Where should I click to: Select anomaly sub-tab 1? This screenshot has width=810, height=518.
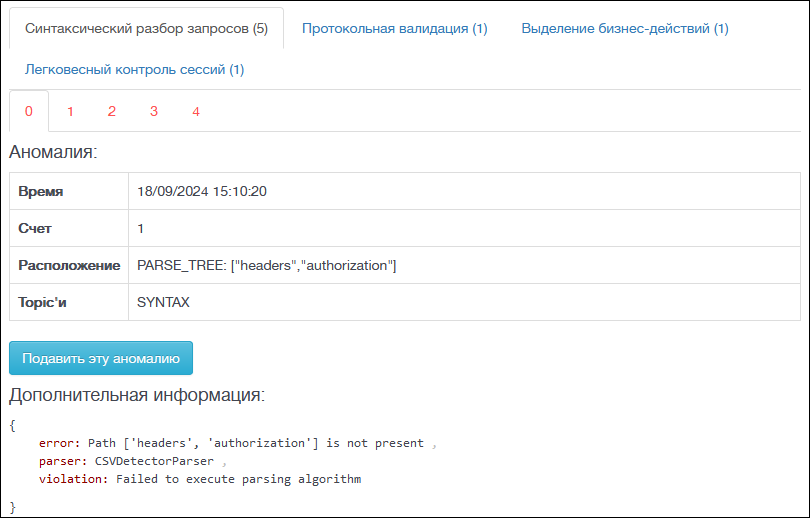70,111
